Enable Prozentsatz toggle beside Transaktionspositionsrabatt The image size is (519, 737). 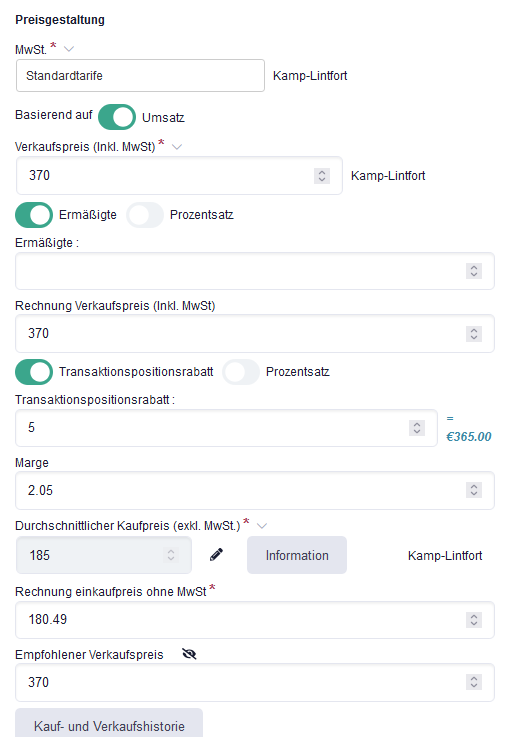[241, 372]
